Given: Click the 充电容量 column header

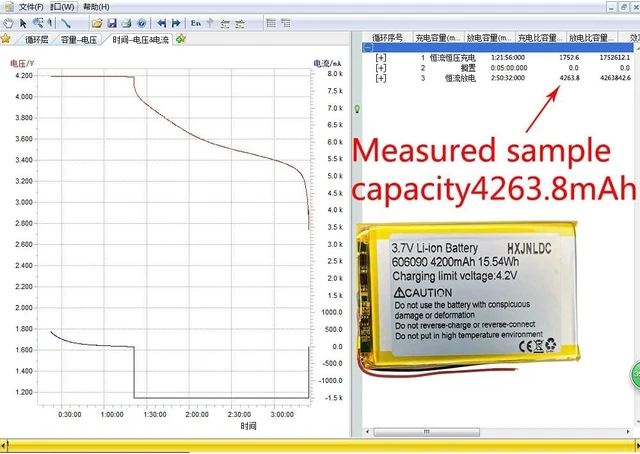Looking at the screenshot, I should coord(438,38).
